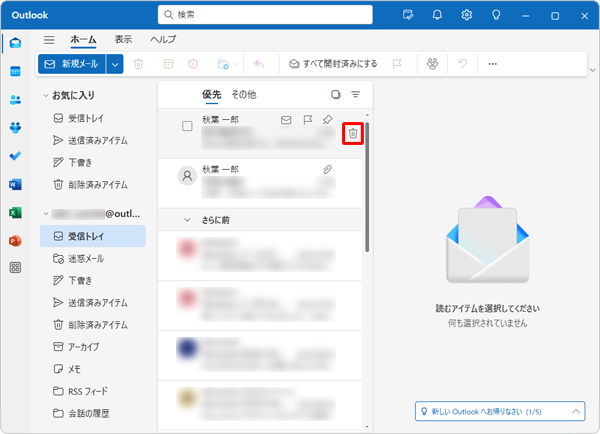The image size is (600, 434).
Task: Pin the first 秋葉 一郎 message
Action: pos(327,120)
